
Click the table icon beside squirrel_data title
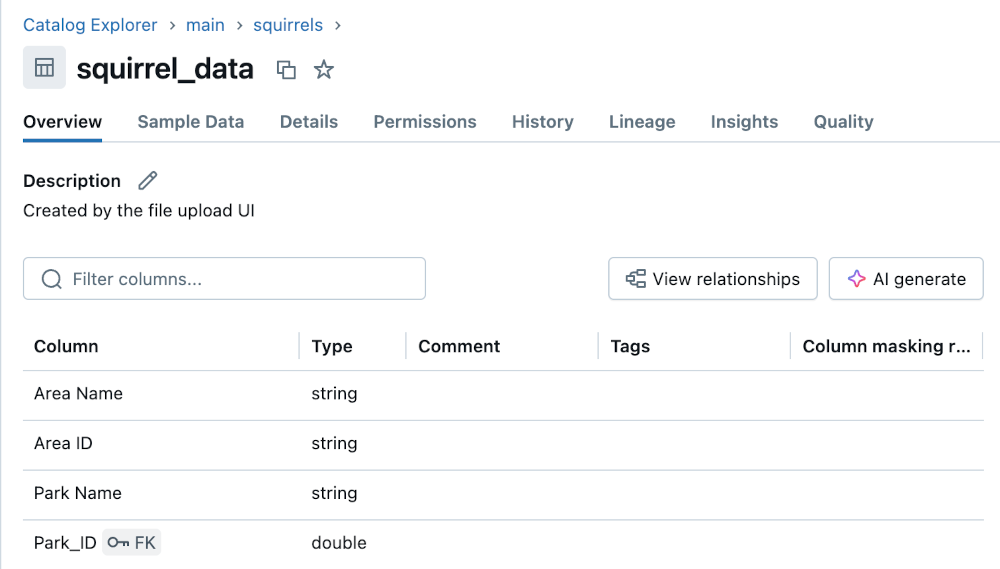click(x=44, y=68)
